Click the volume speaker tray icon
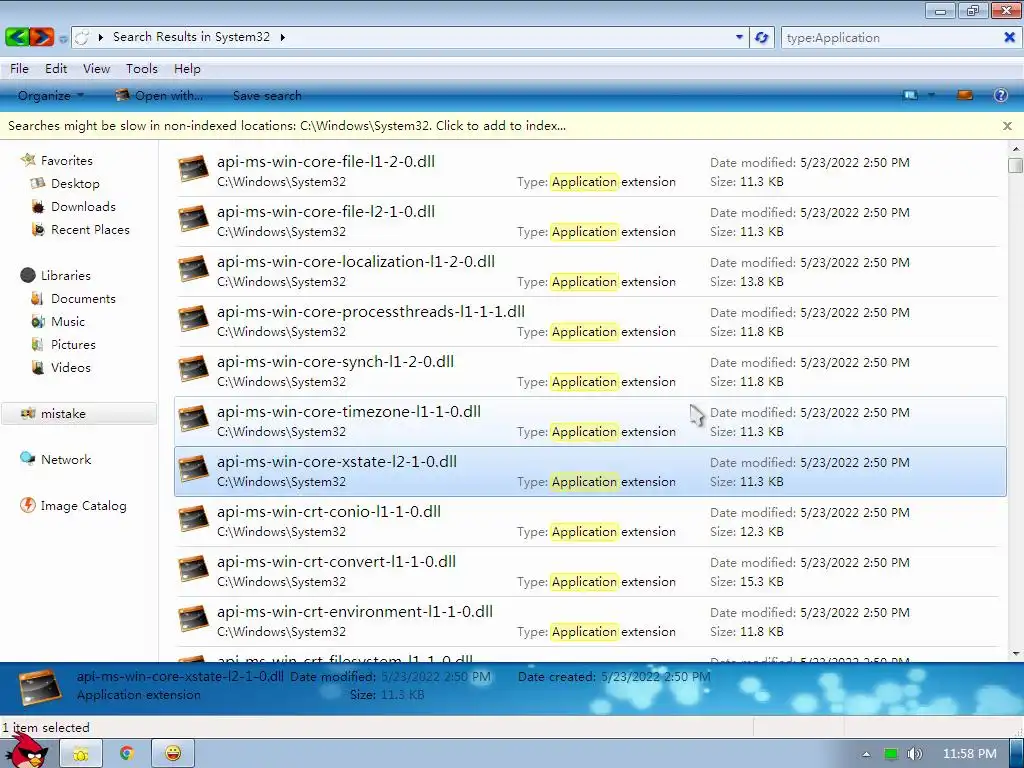This screenshot has width=1024, height=768. pyautogui.click(x=914, y=754)
